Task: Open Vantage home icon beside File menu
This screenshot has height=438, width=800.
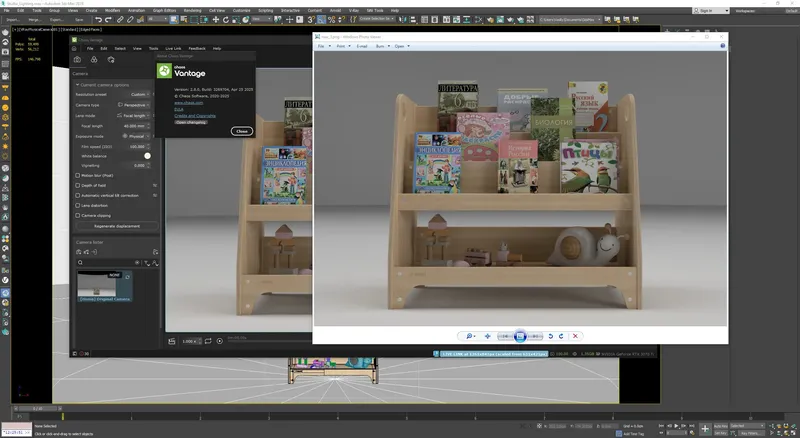Action: click(x=75, y=48)
